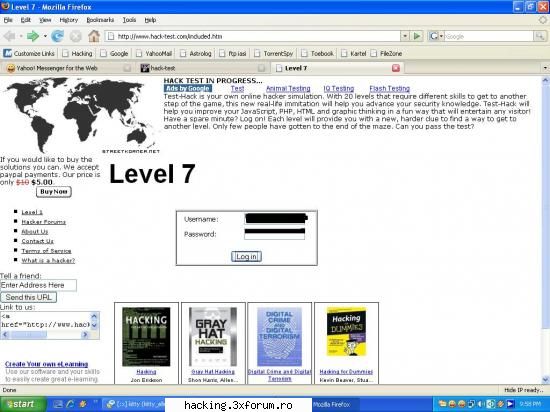Open the Gray Hat Hacking title link
The height and width of the screenshot is (412, 550).
point(213,372)
